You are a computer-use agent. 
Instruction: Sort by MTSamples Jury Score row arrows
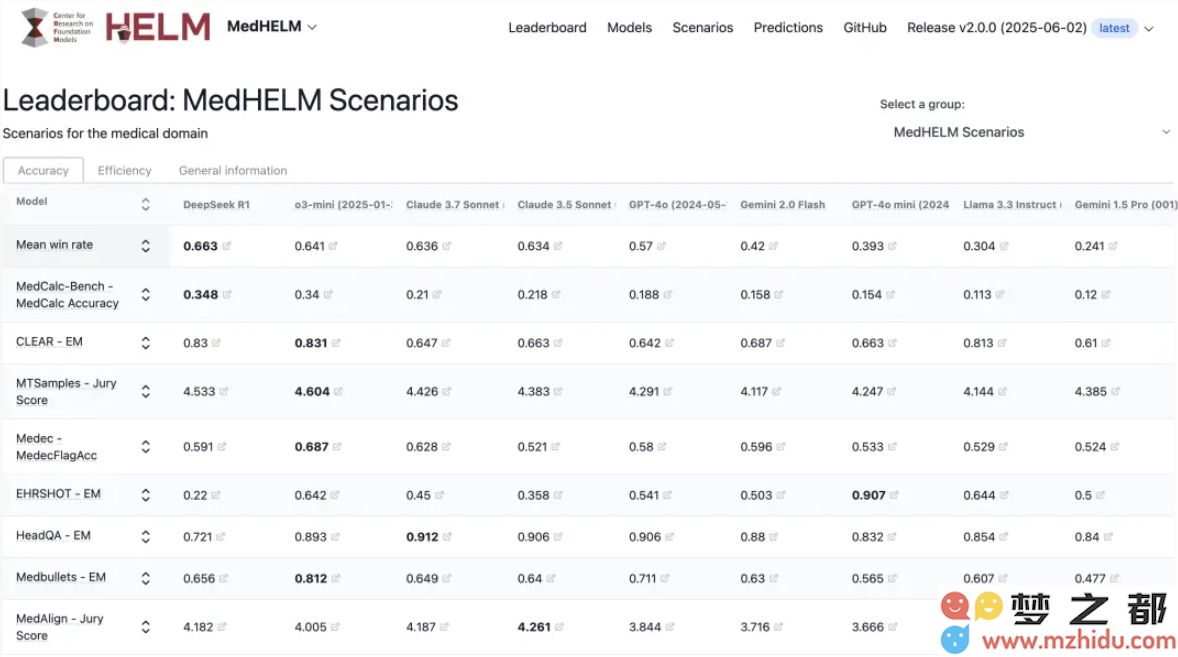[146, 391]
